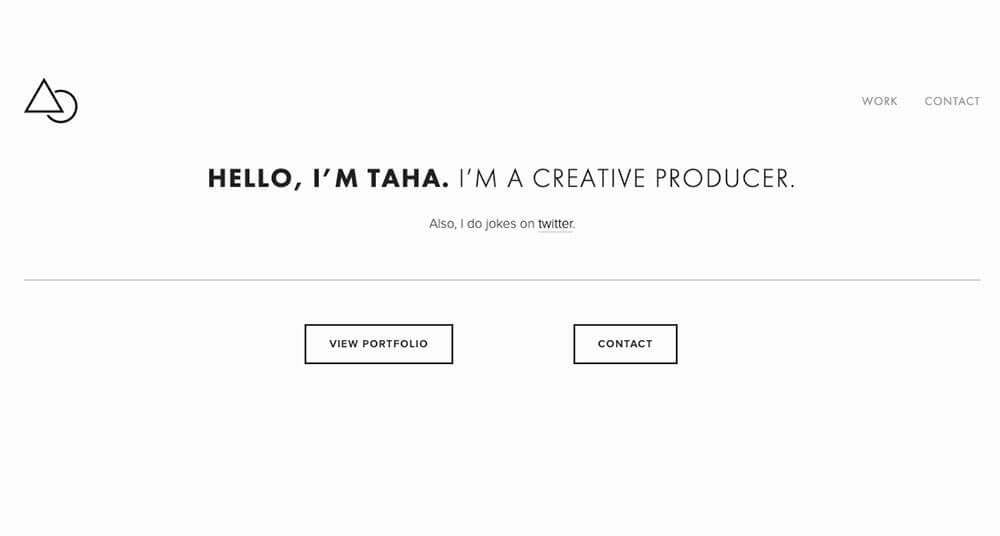Screen dimensions: 1000x536
Task: Click the VIEW PORTFOLIO button
Action: (x=379, y=344)
